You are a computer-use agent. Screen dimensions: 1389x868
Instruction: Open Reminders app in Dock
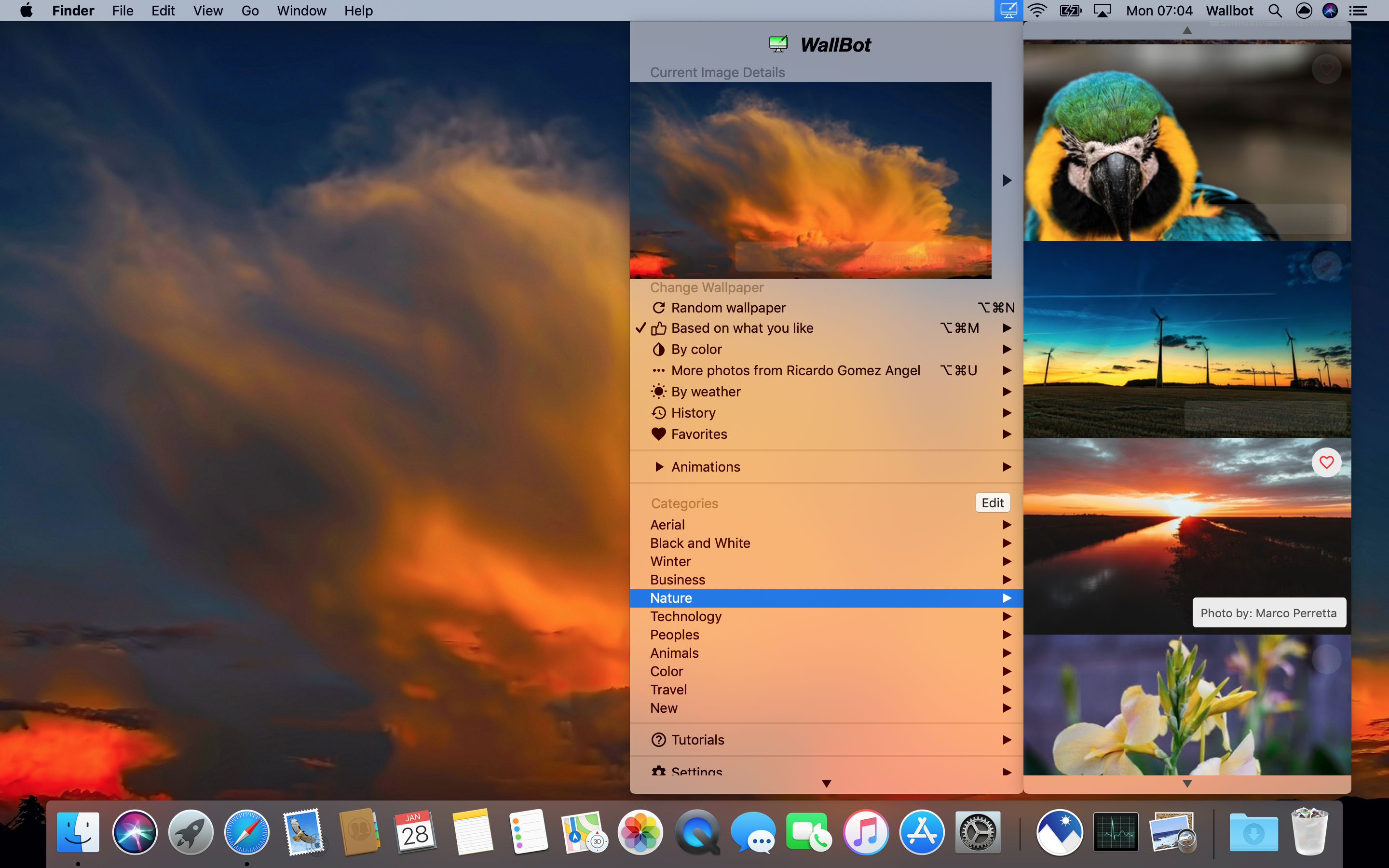tap(528, 832)
